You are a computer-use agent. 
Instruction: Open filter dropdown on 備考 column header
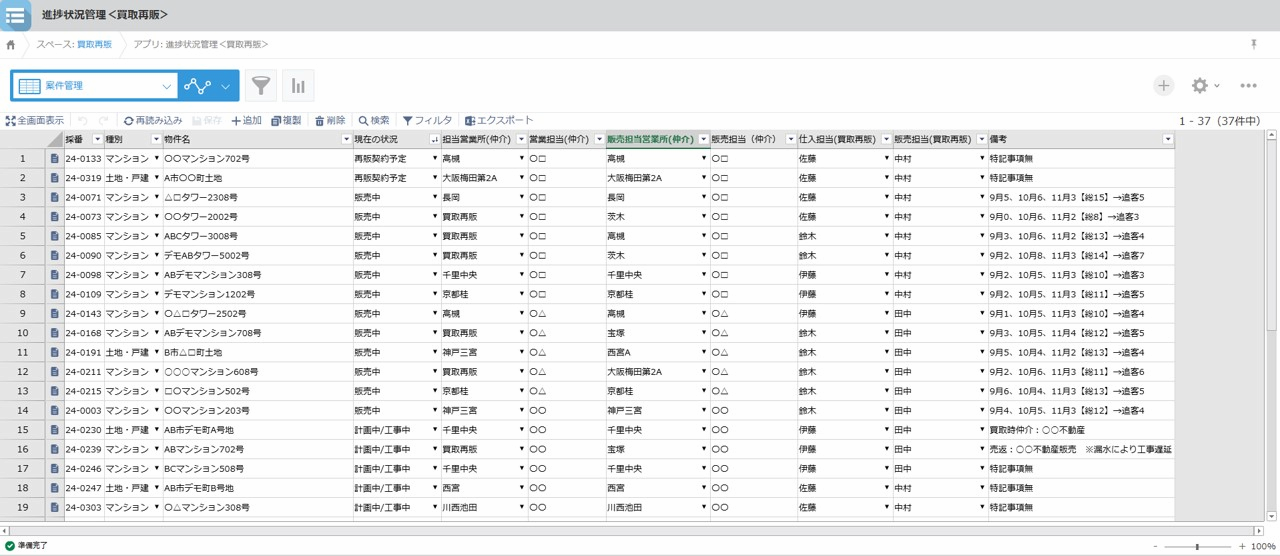click(x=1167, y=140)
